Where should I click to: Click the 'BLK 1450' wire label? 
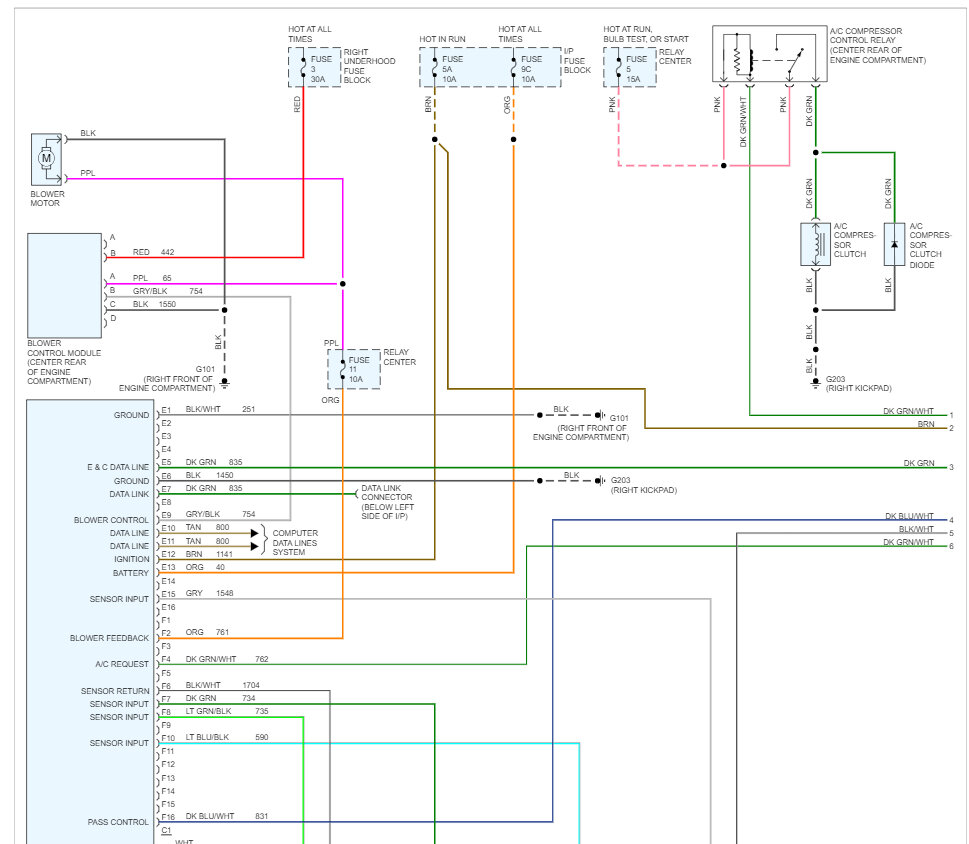[209, 475]
